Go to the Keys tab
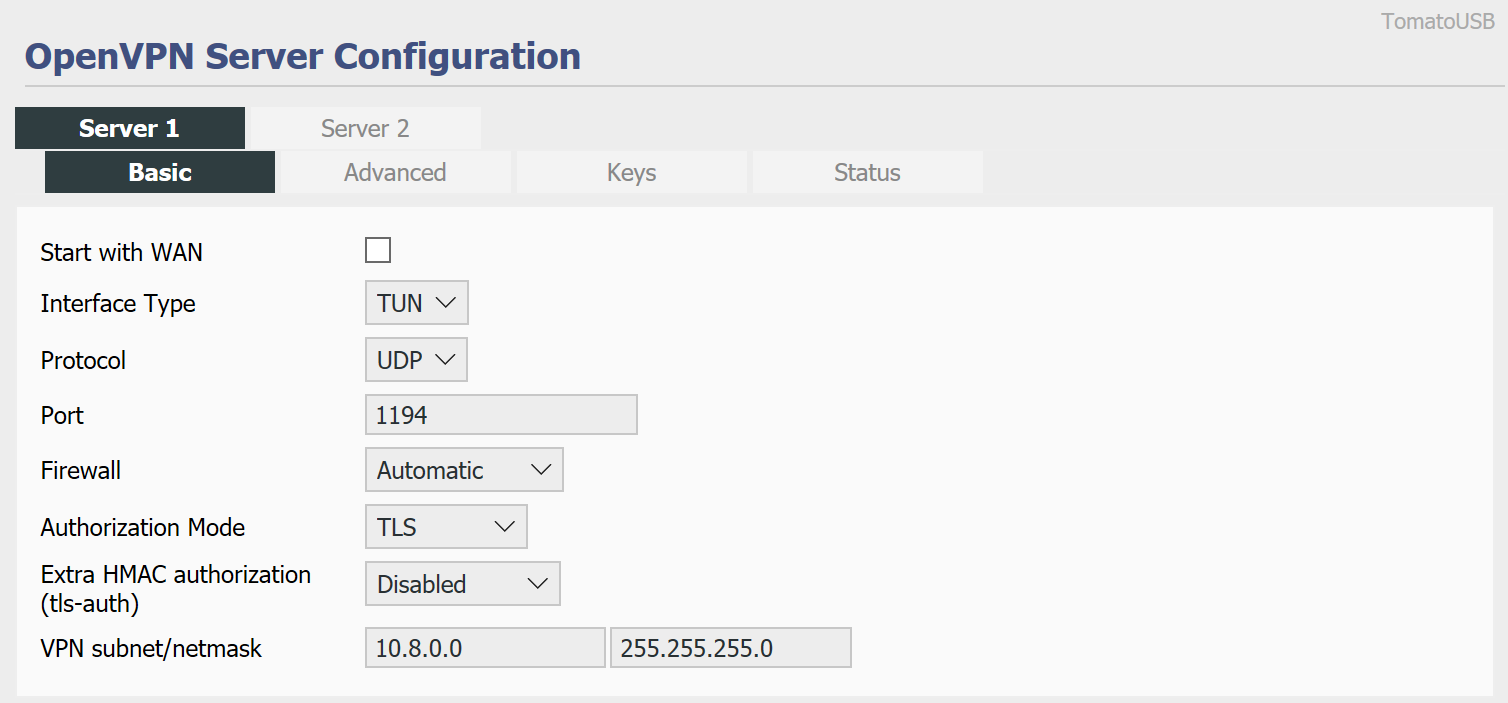Viewport: 1508px width, 703px height. [631, 172]
